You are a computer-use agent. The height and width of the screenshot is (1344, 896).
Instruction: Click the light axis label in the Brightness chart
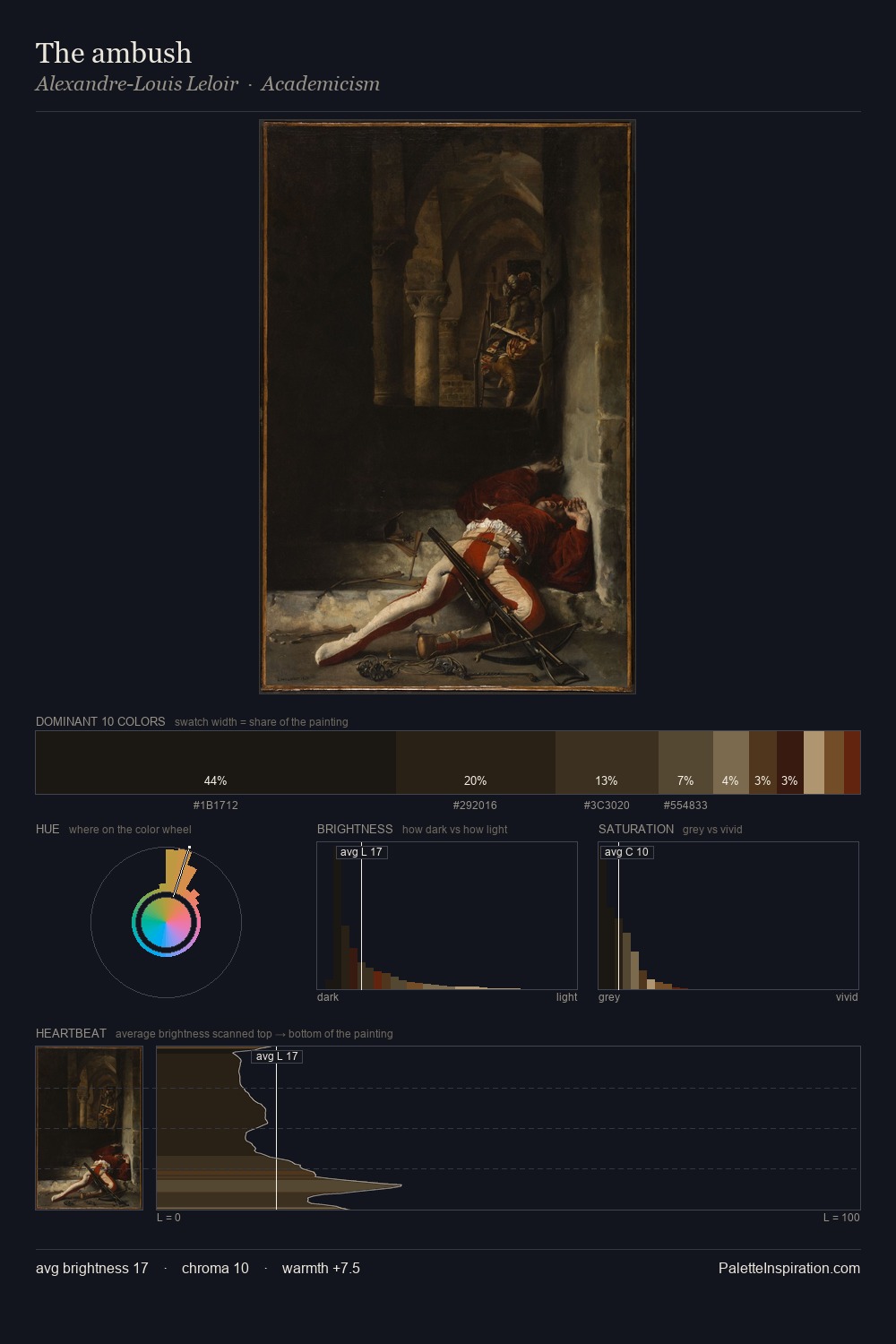(566, 997)
